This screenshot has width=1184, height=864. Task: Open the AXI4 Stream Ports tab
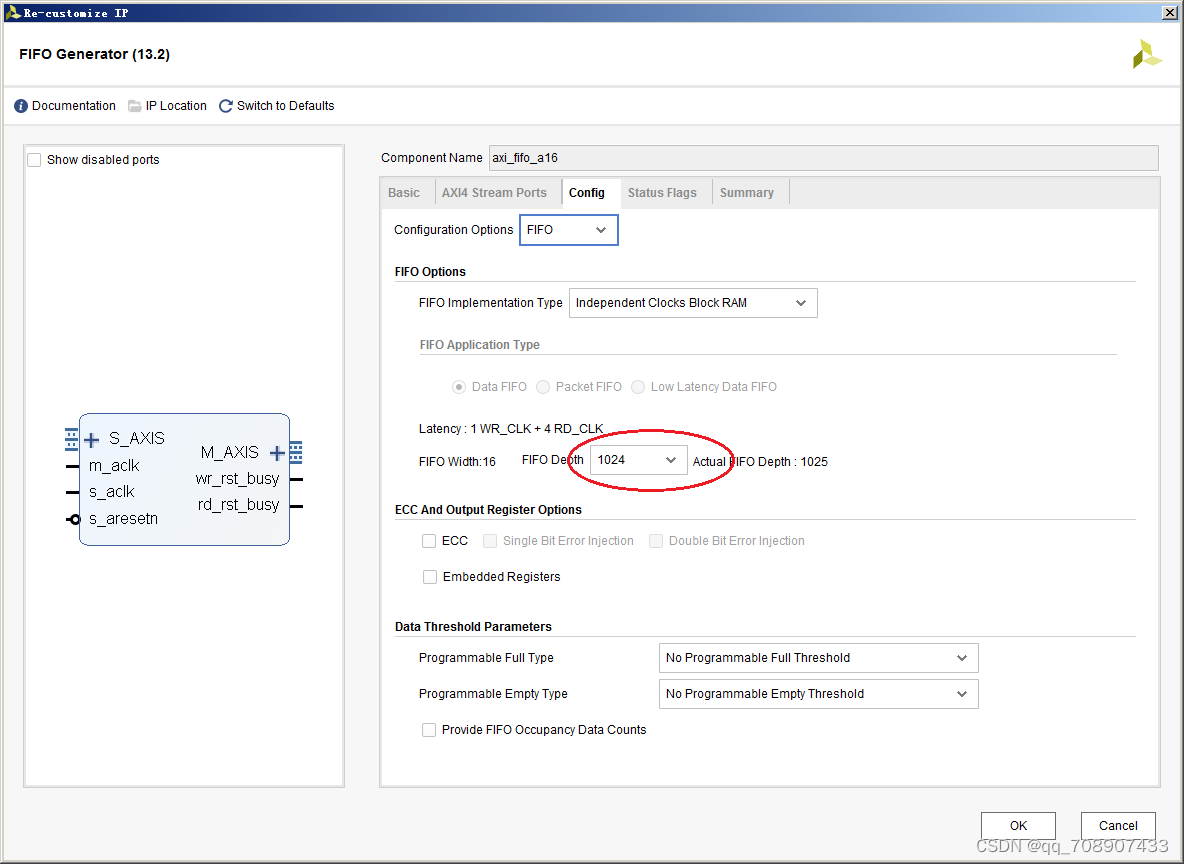point(494,193)
